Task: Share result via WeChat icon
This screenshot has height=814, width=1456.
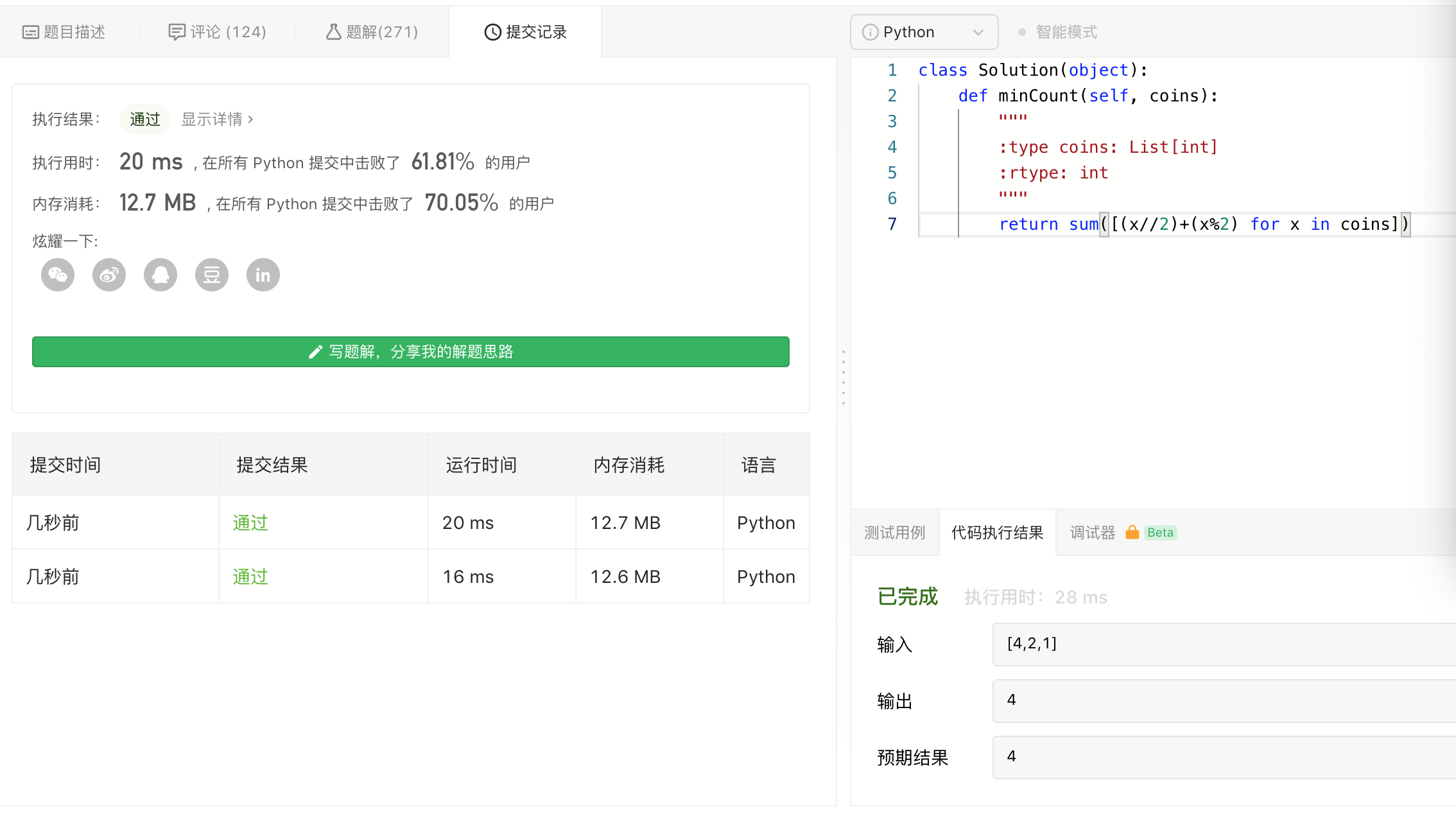Action: [x=58, y=275]
